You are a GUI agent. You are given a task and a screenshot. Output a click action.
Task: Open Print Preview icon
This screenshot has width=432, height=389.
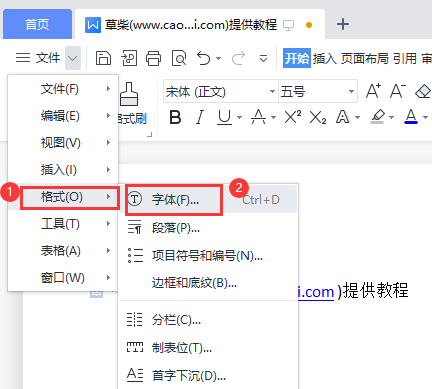pos(179,59)
